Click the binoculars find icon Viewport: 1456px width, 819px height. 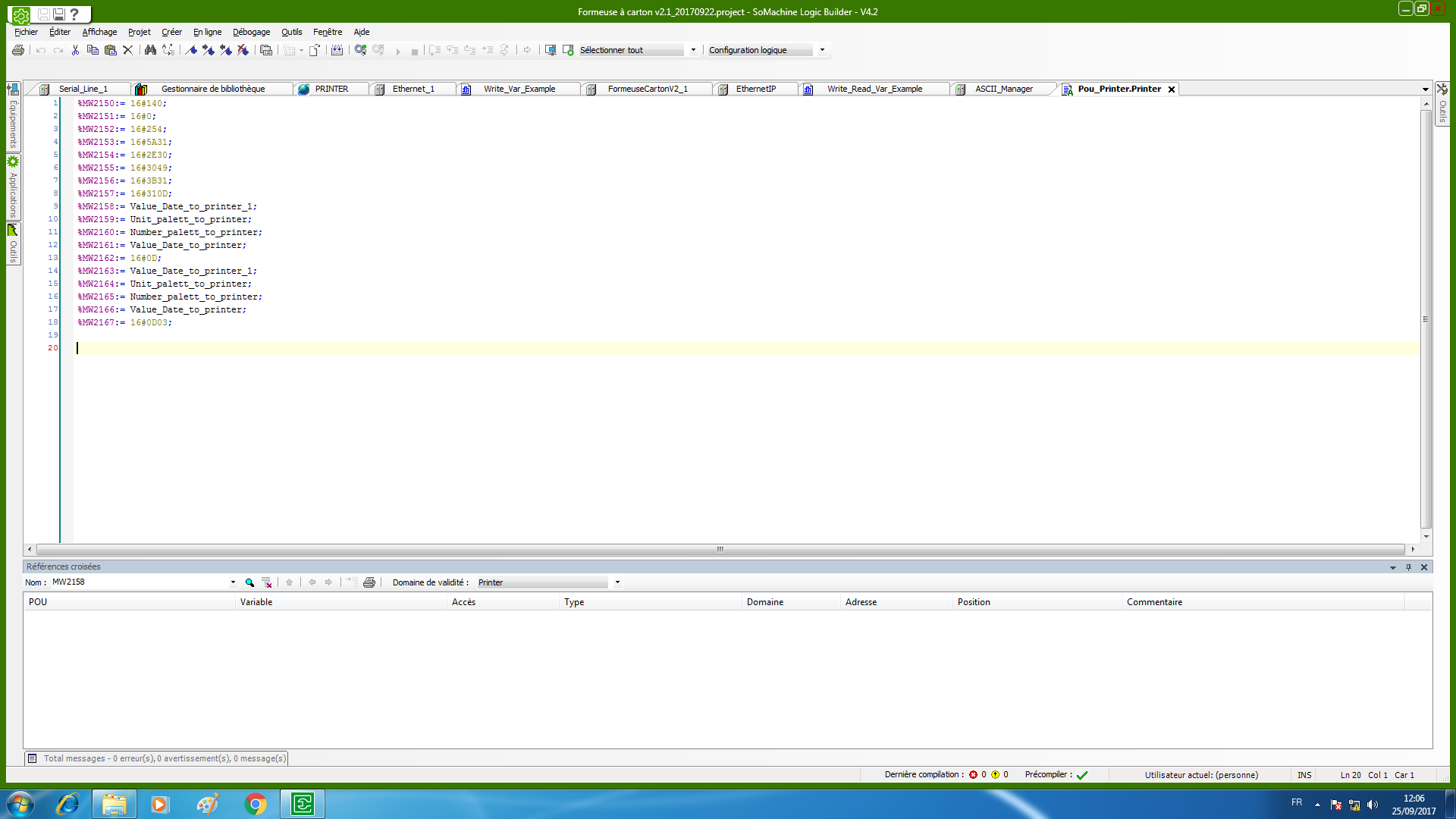coord(150,50)
